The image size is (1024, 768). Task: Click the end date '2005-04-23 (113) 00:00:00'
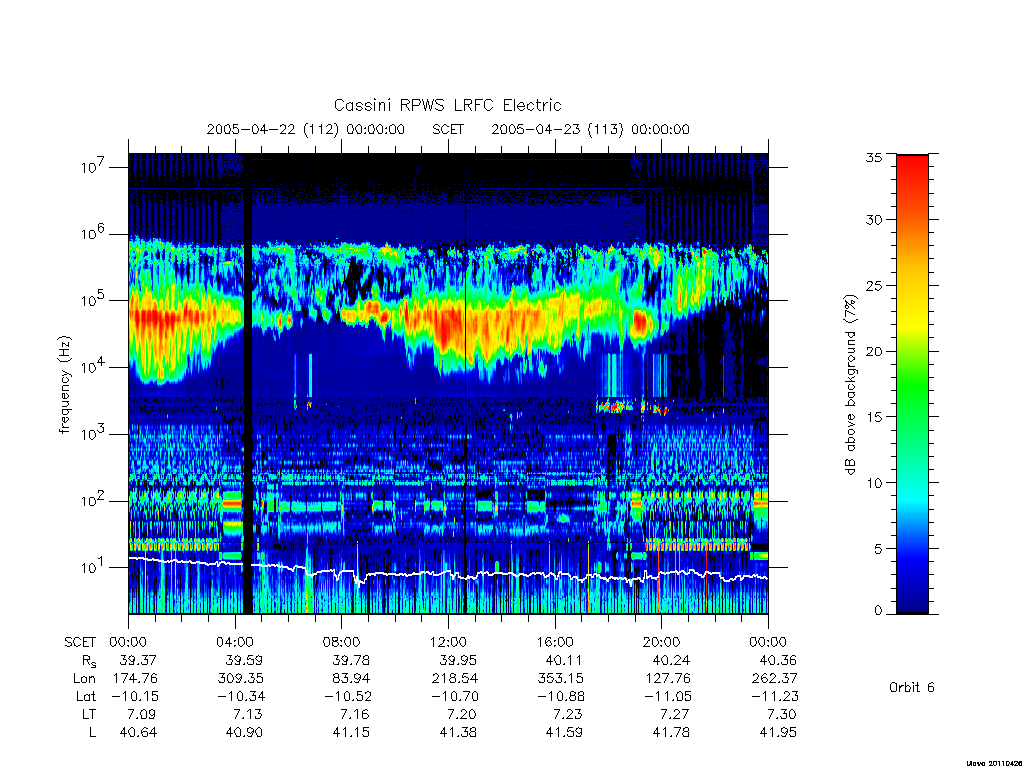[x=590, y=129]
